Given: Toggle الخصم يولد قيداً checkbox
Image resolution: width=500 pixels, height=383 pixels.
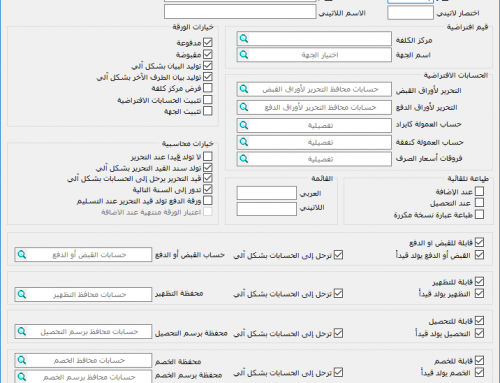Looking at the screenshot, I should (x=479, y=372).
